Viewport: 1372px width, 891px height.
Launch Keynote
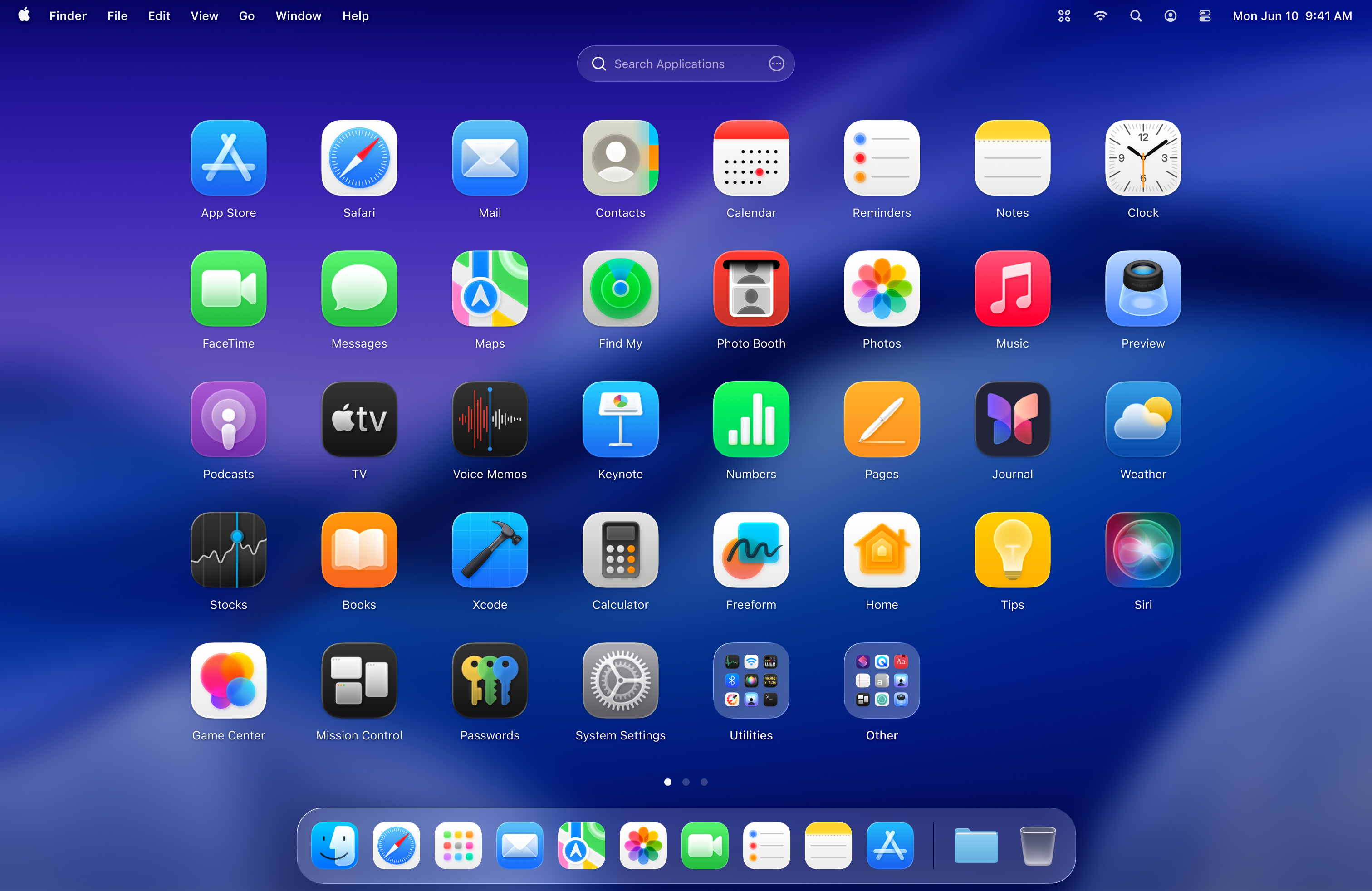click(620, 420)
